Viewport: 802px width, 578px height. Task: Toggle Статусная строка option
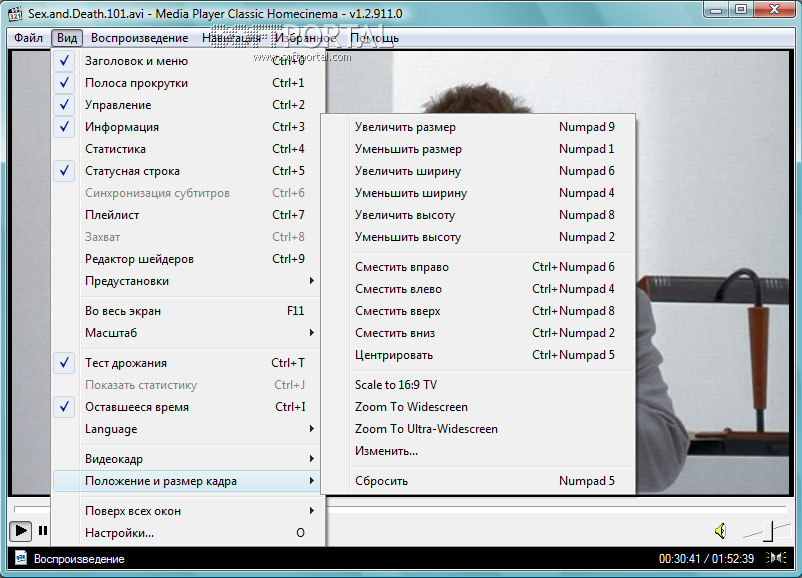click(188, 171)
